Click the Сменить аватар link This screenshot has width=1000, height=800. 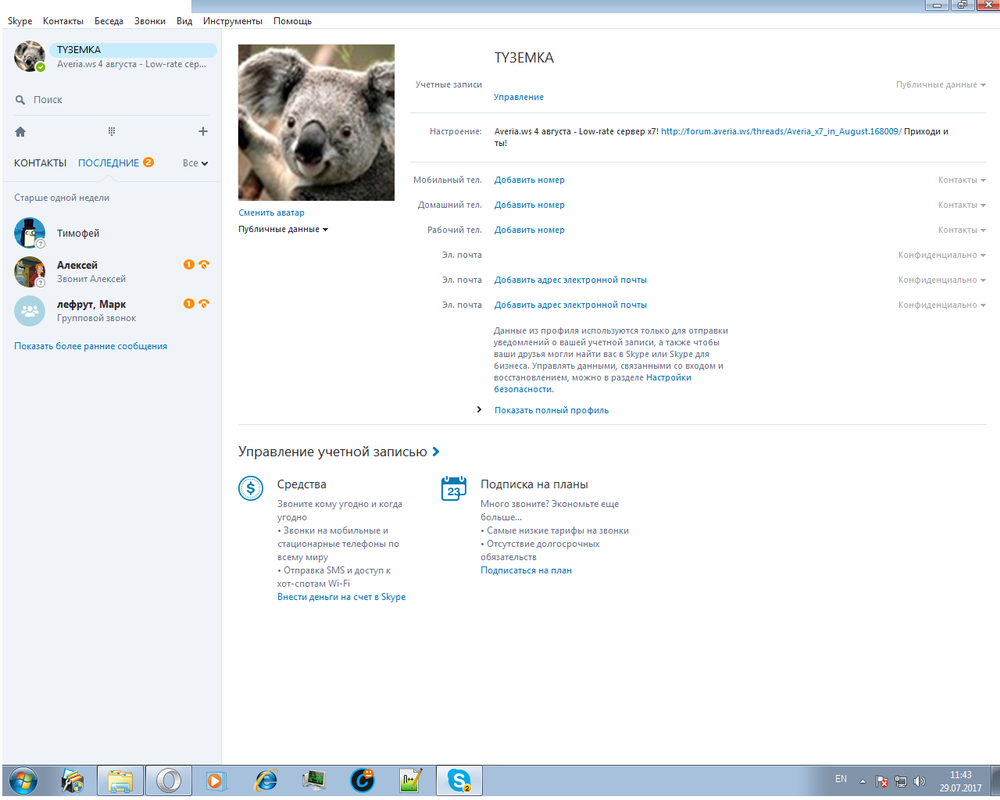(271, 212)
